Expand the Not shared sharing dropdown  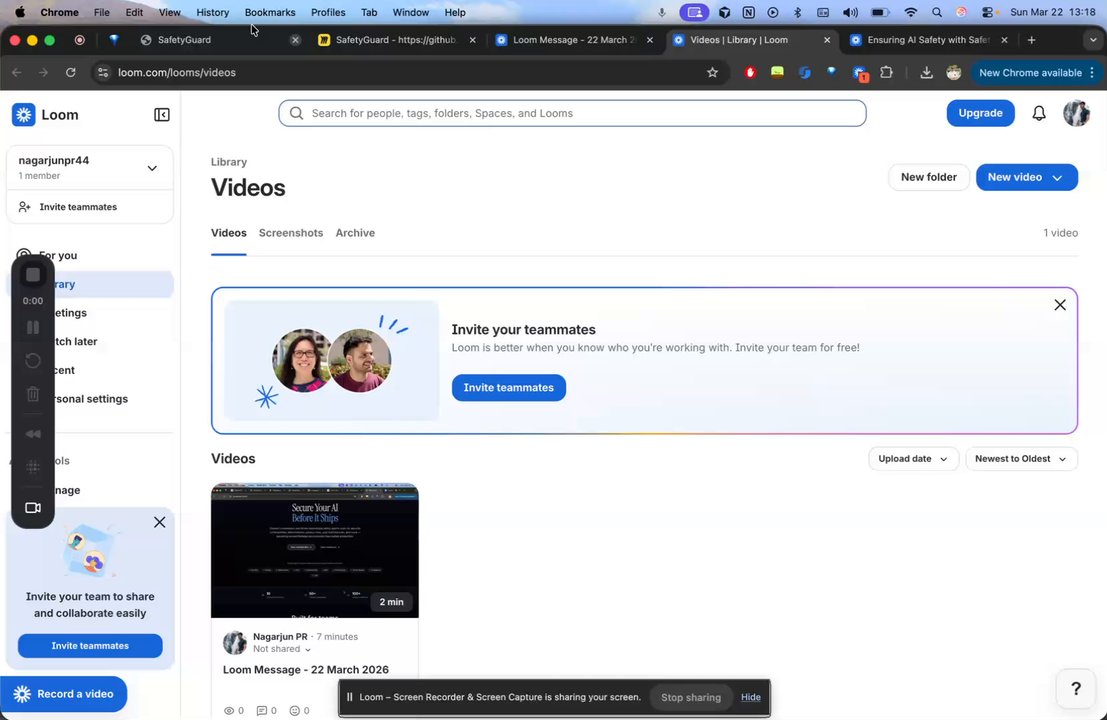[x=282, y=649]
